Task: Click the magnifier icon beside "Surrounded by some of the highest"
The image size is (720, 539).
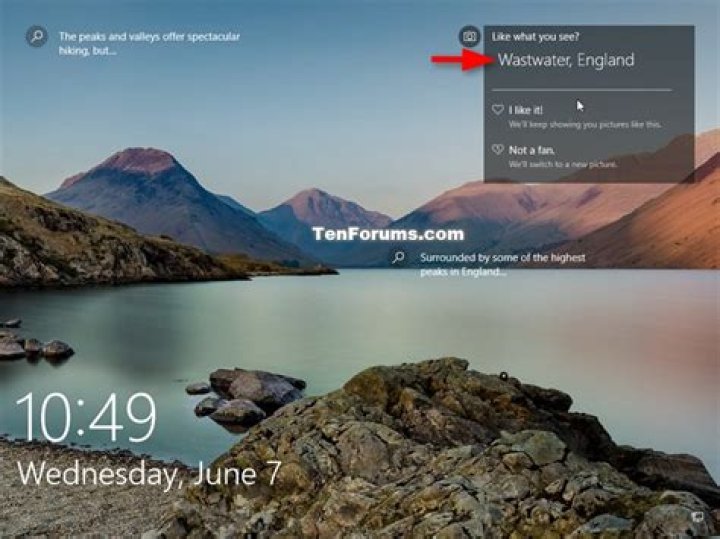Action: point(399,258)
